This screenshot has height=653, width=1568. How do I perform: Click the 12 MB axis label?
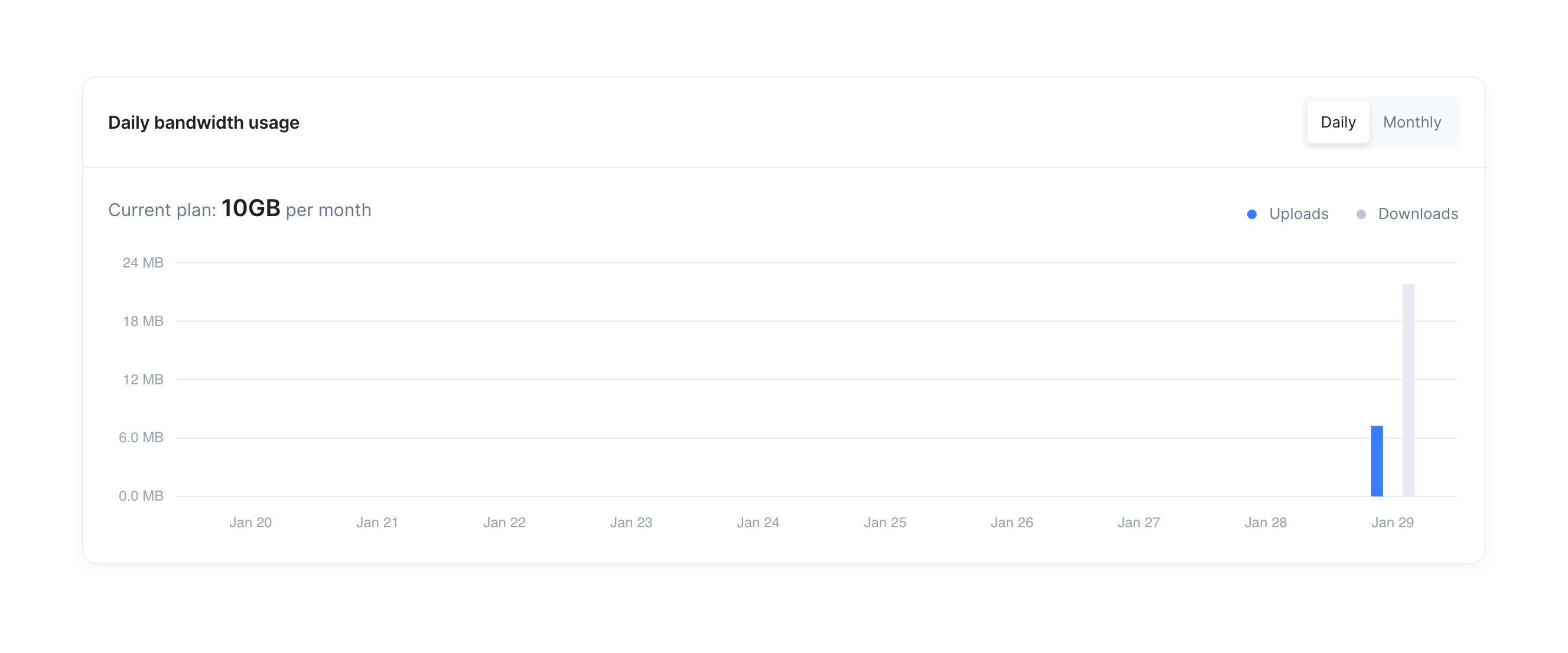[143, 380]
